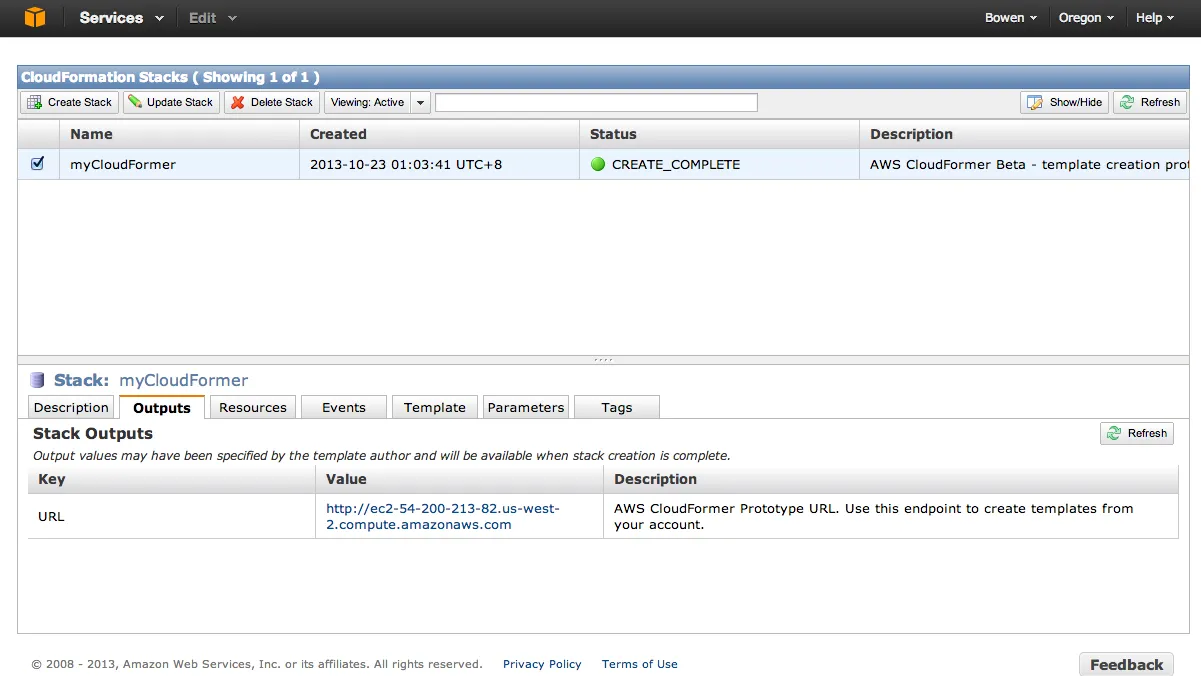The width and height of the screenshot is (1201, 676).
Task: Click the AWS orange cube logo
Action: [x=35, y=17]
